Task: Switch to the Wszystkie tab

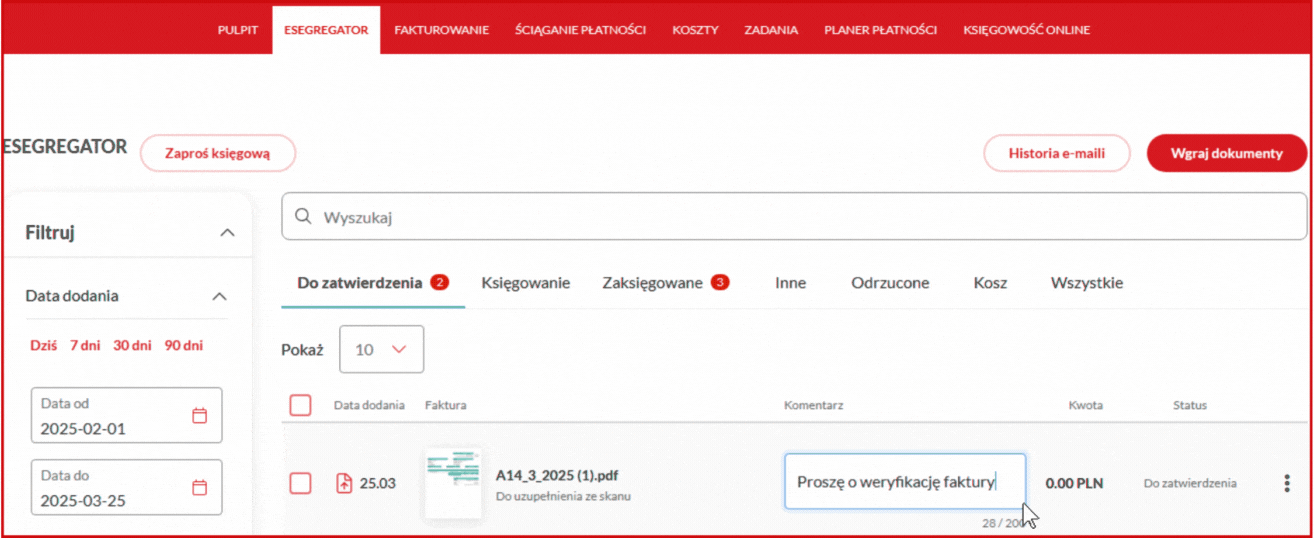Action: (1087, 283)
